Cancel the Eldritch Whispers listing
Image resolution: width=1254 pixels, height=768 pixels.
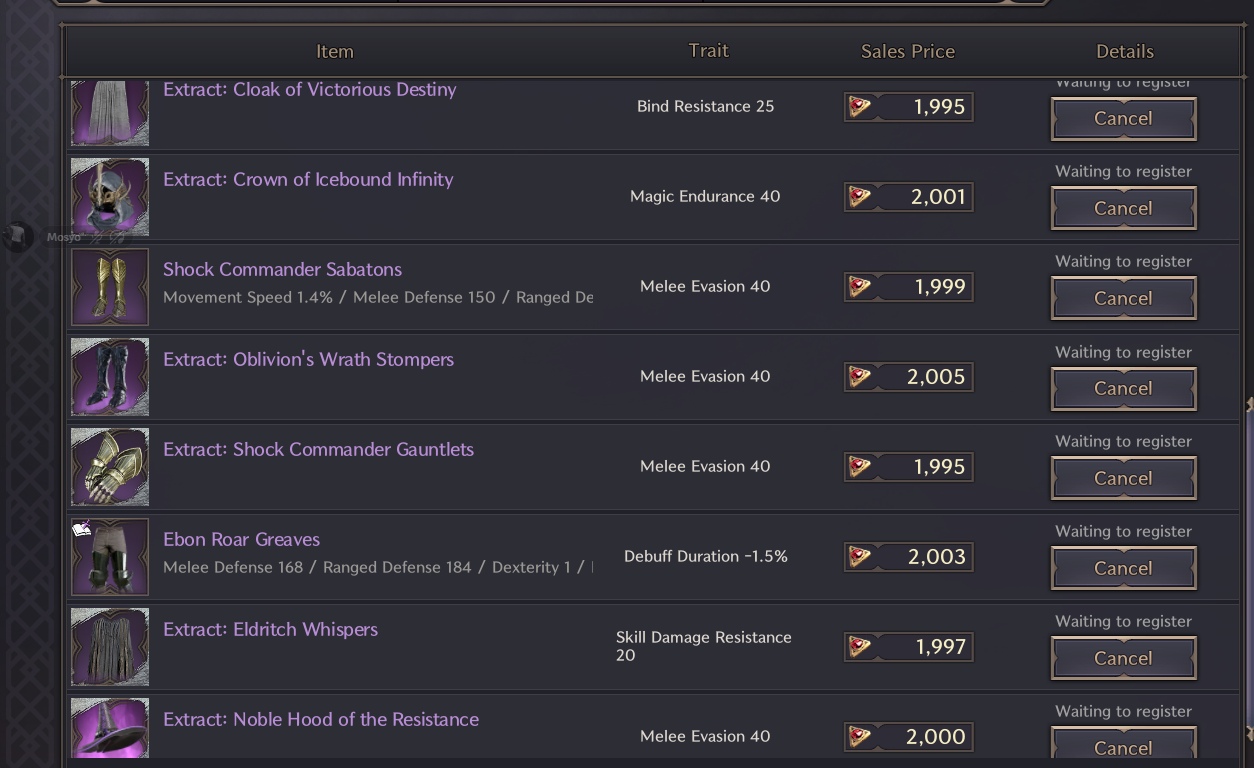pos(1123,658)
